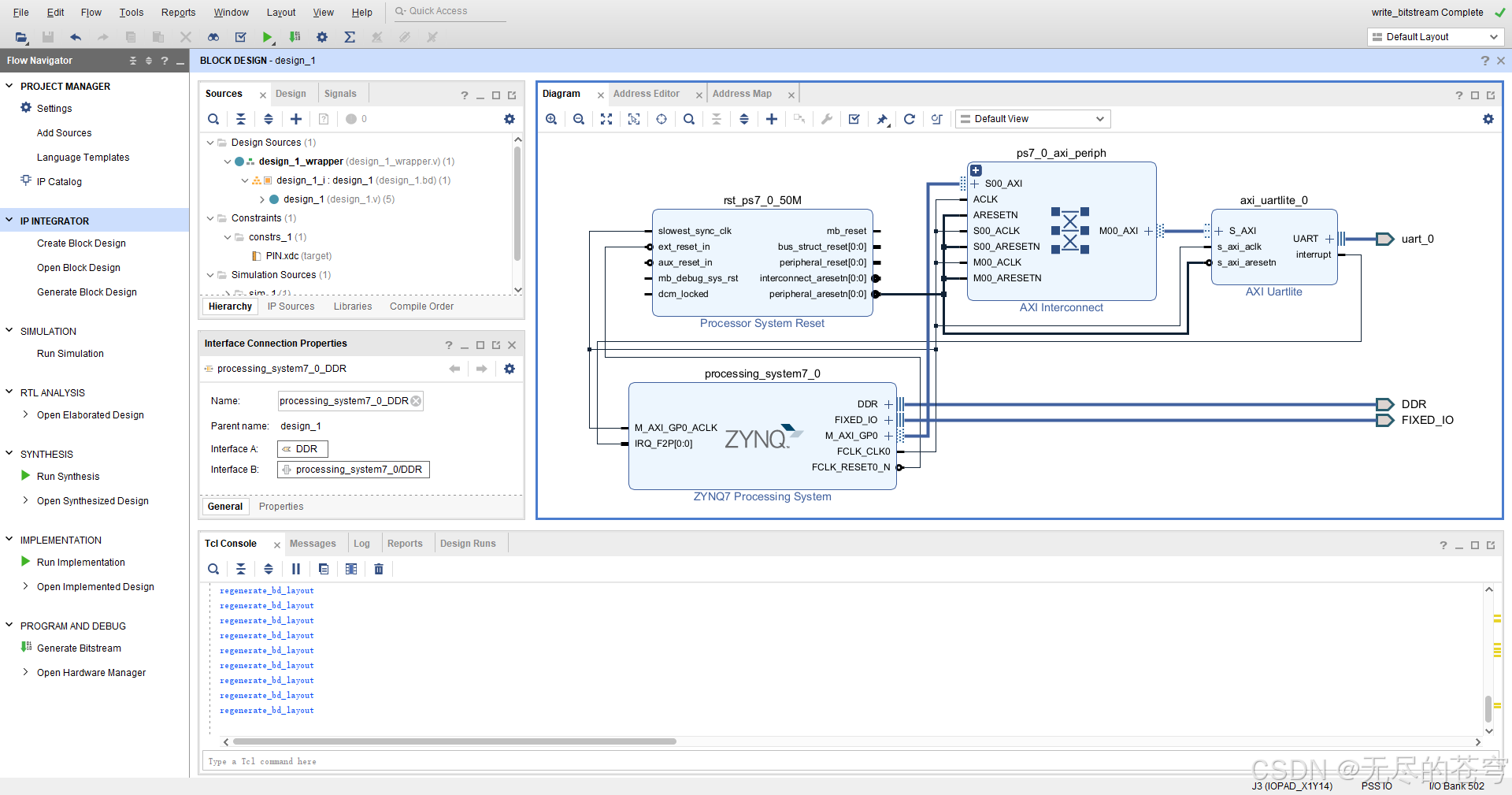
Task: Click the Auto-fit crosshair icon in diagram toolbar
Action: pos(661,119)
